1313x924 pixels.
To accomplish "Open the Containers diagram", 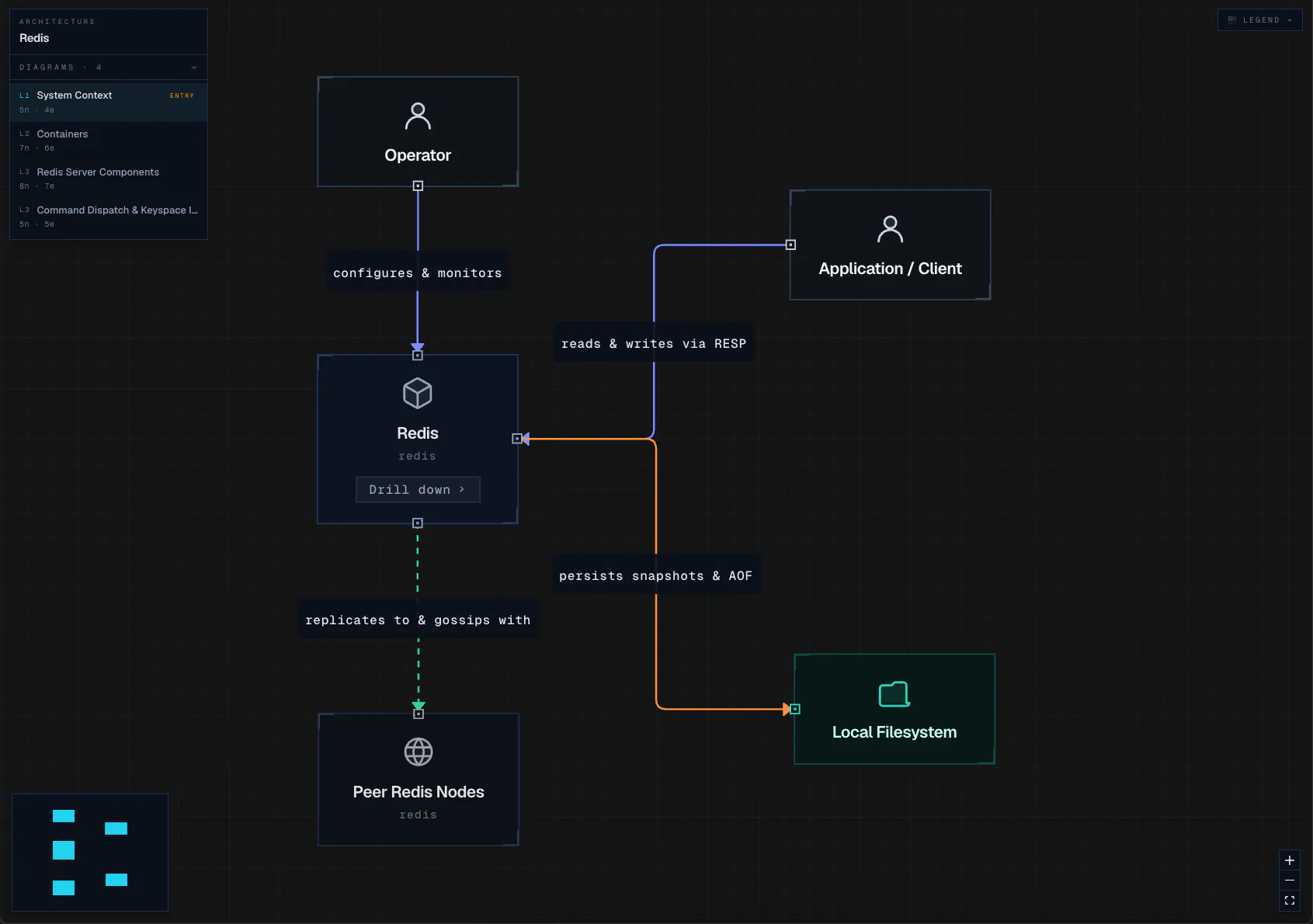I will (x=109, y=141).
